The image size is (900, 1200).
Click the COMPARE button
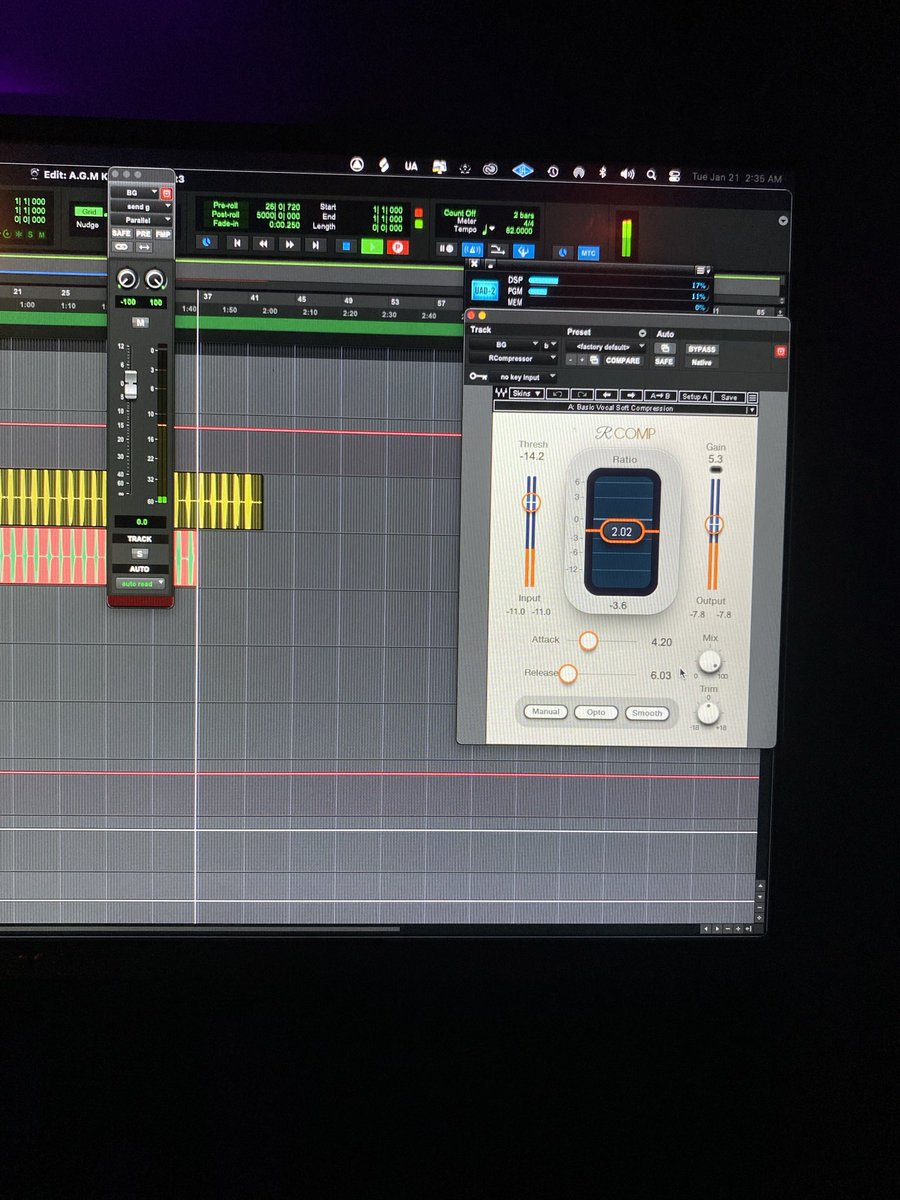click(623, 361)
